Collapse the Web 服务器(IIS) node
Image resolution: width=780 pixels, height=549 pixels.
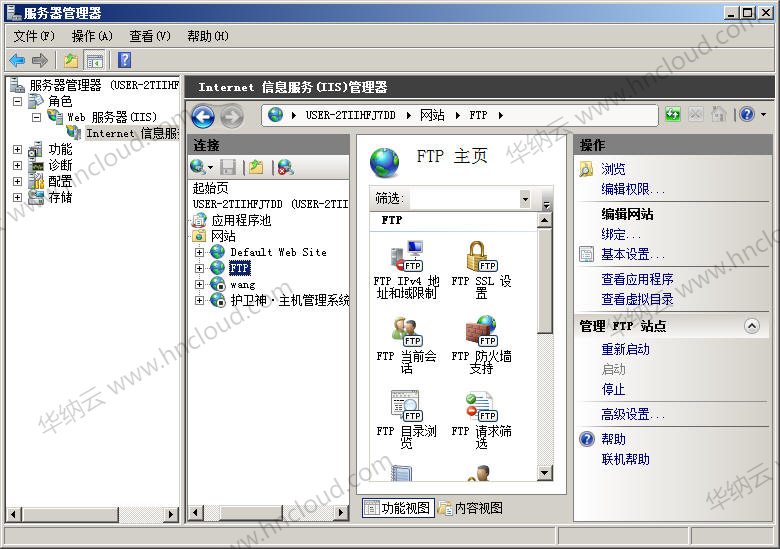point(36,117)
